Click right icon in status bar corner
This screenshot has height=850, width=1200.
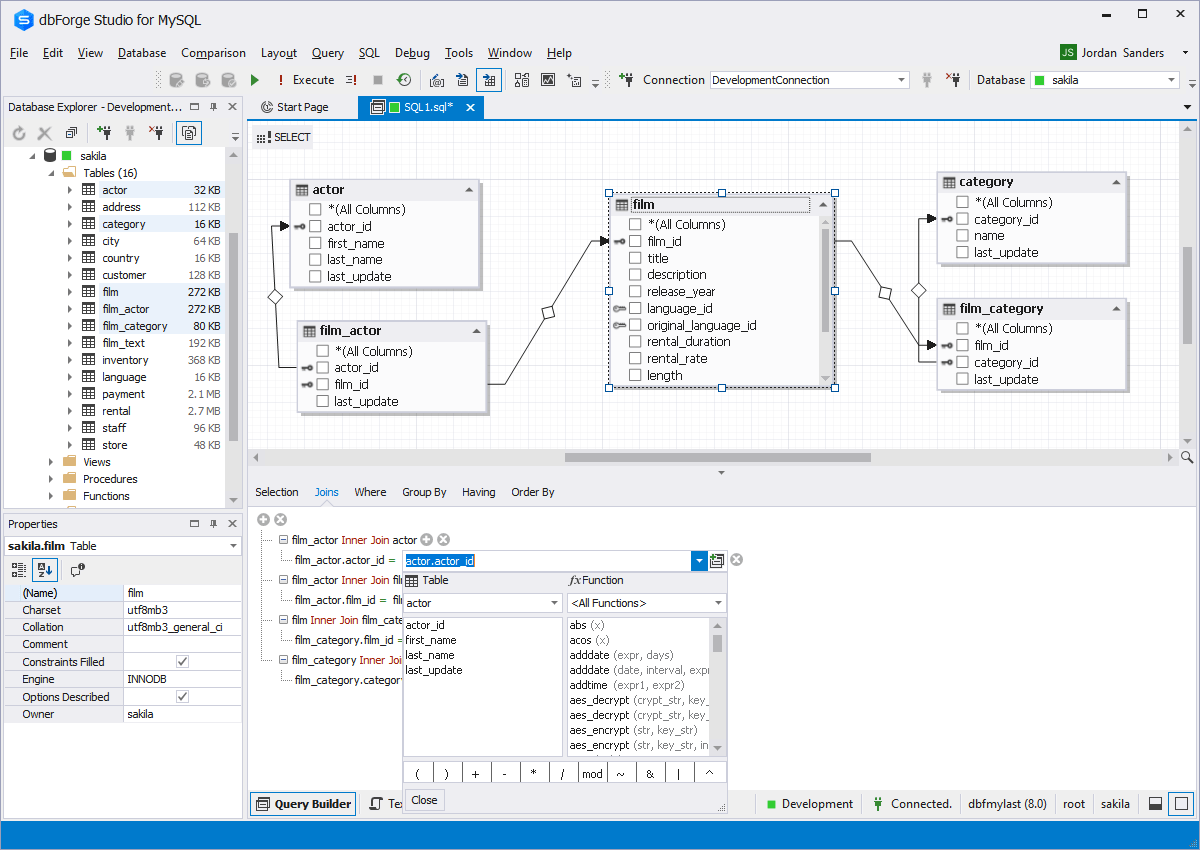tap(1181, 804)
